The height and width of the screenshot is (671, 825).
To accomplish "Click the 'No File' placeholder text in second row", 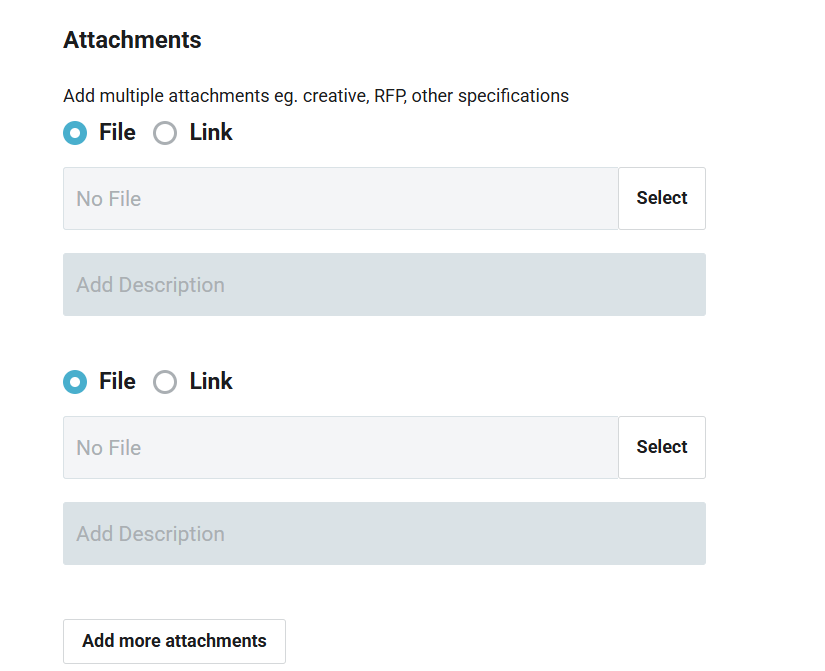I will pos(108,448).
